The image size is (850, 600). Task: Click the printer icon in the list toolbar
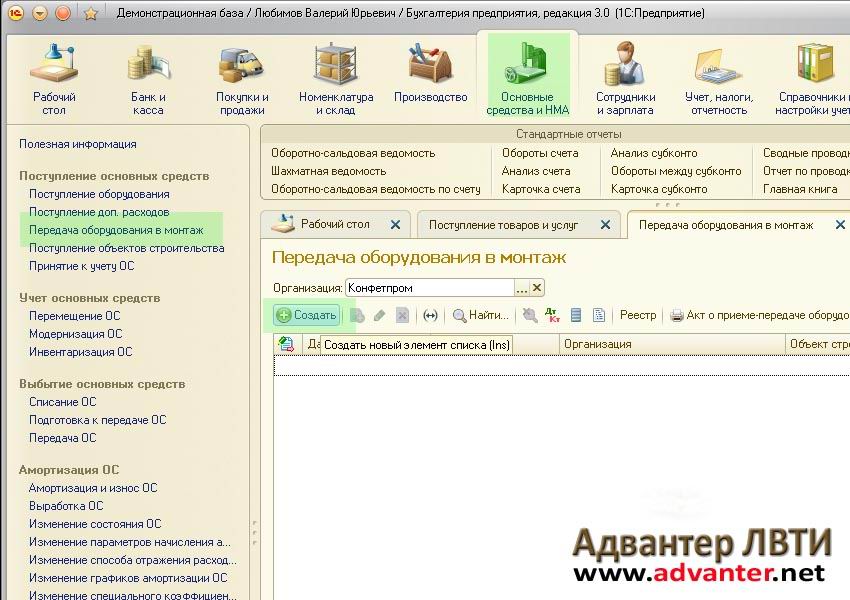(x=677, y=315)
